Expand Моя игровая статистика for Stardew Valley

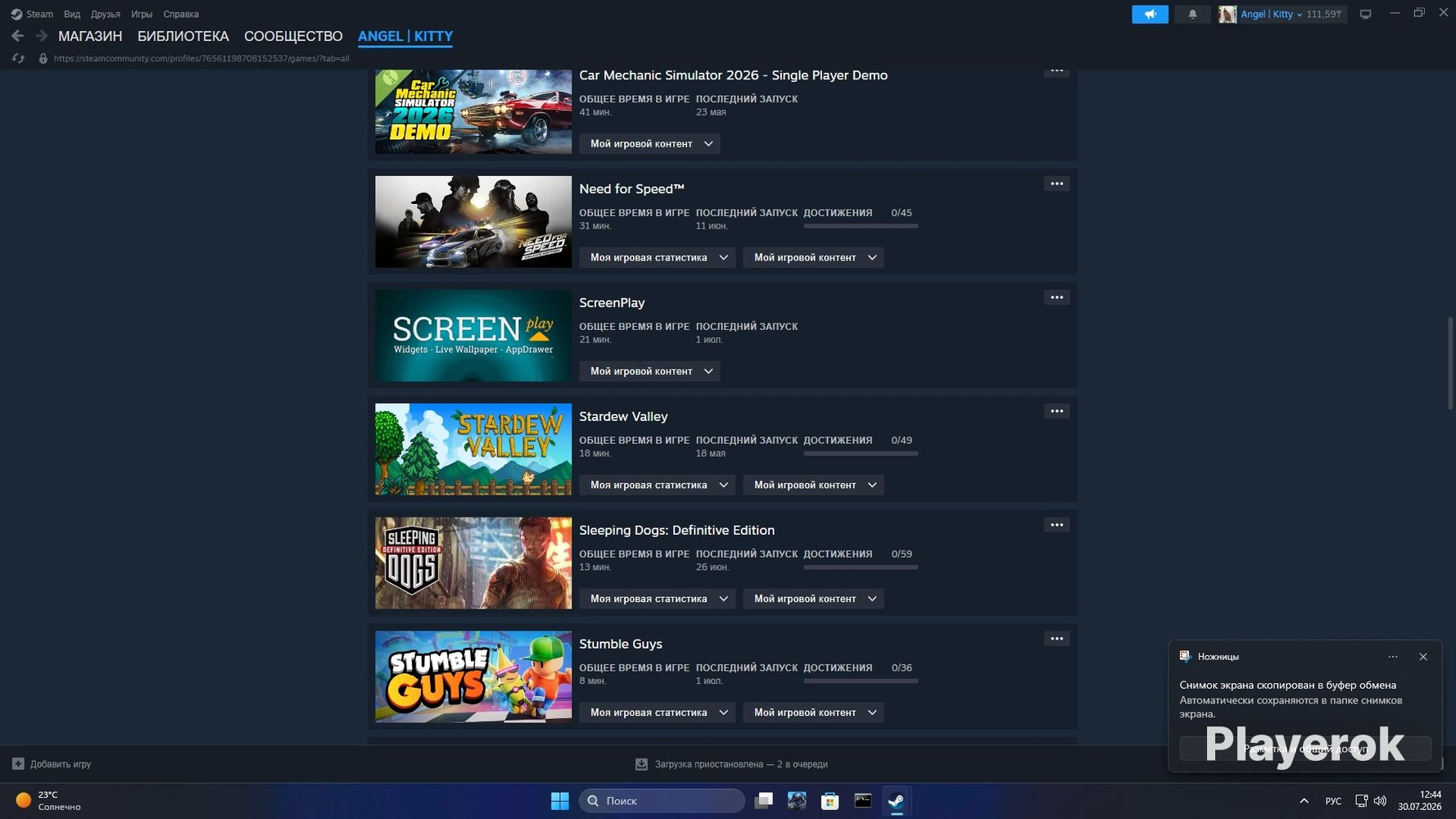coord(658,485)
